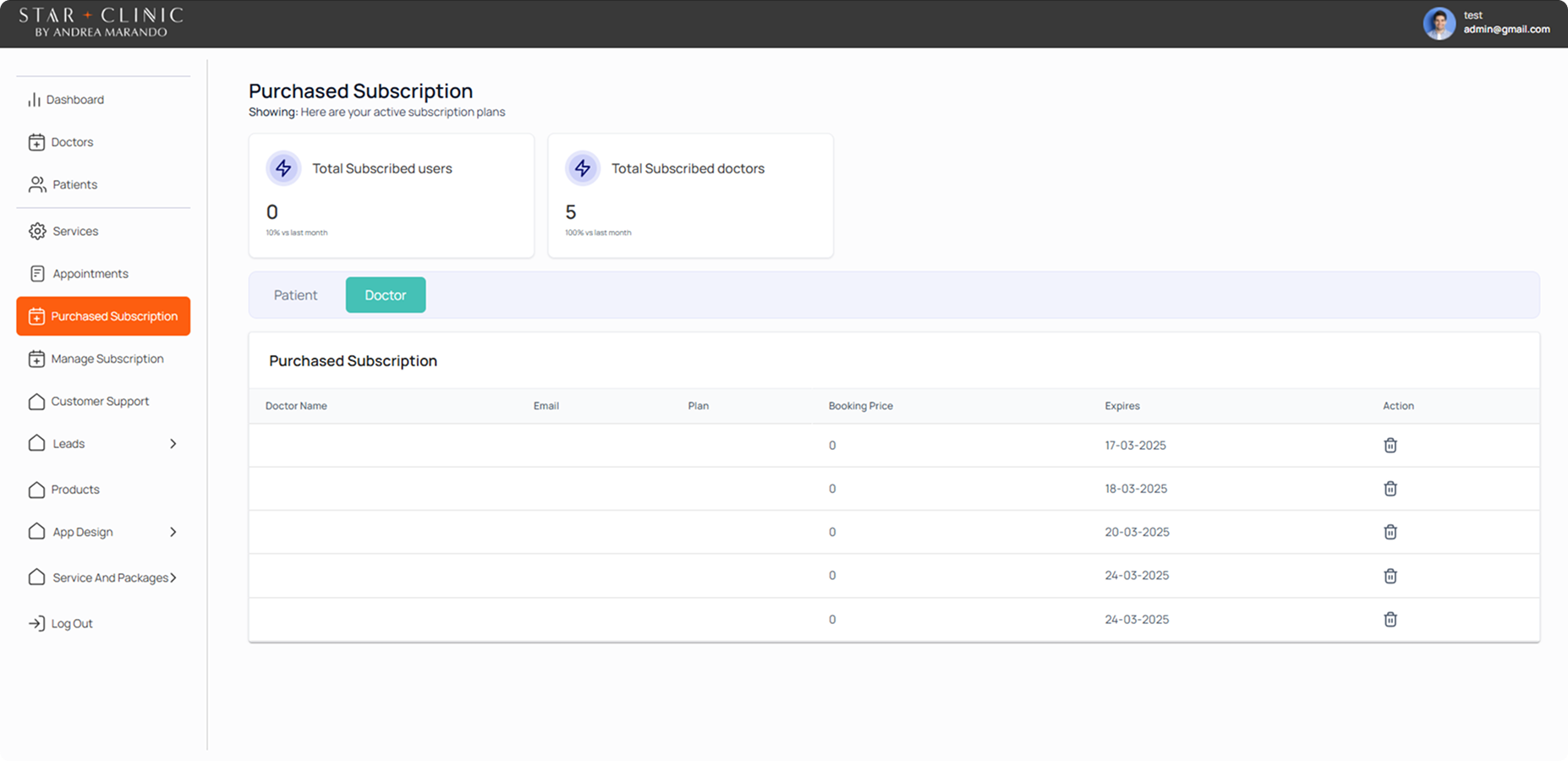This screenshot has height=761, width=1568.
Task: Select Purchased Subscription in sidebar
Action: (103, 316)
